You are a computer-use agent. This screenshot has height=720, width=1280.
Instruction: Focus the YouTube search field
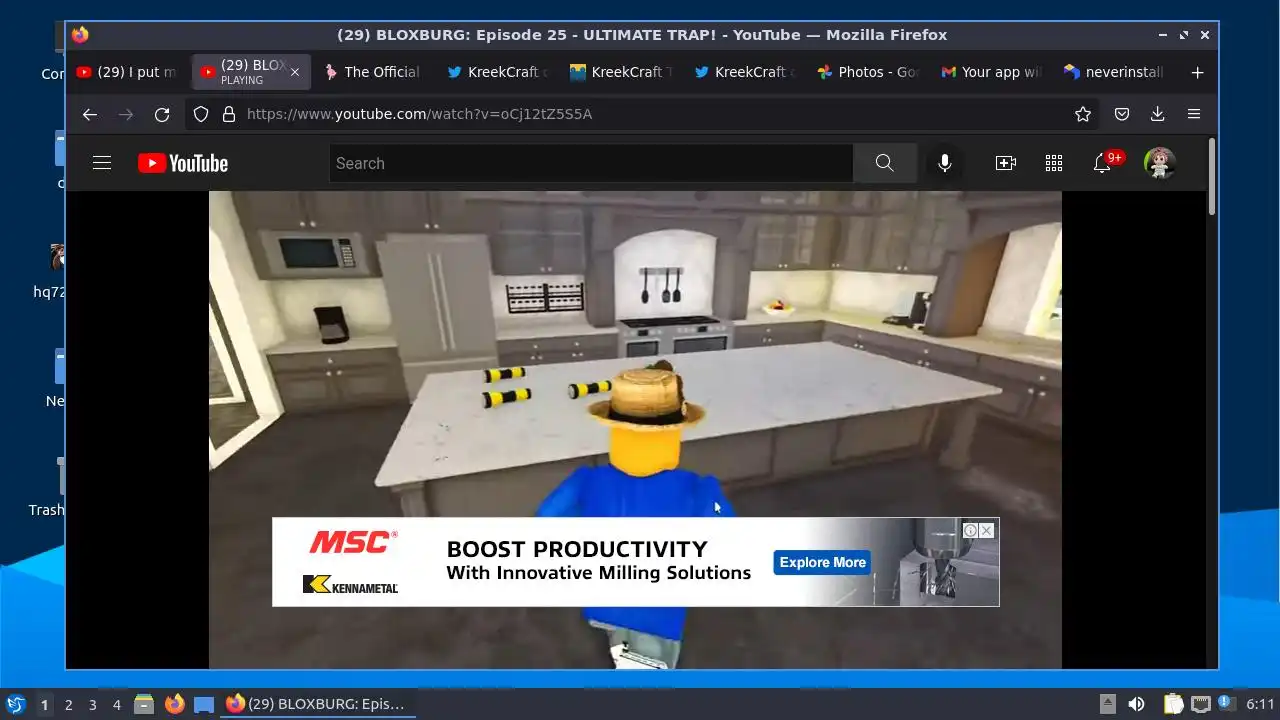pyautogui.click(x=591, y=163)
